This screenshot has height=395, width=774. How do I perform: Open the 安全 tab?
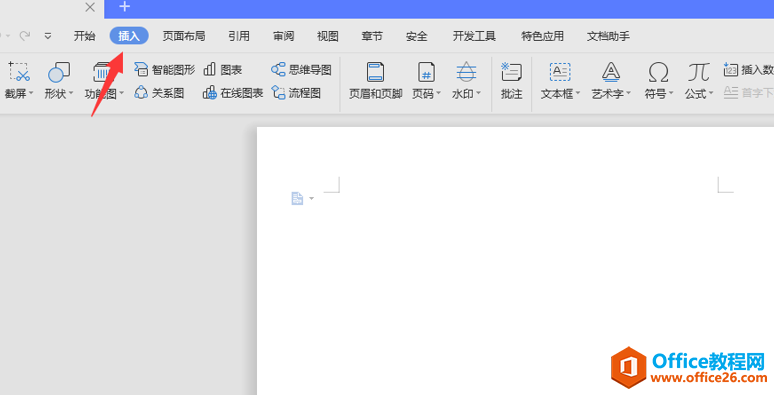tap(417, 36)
